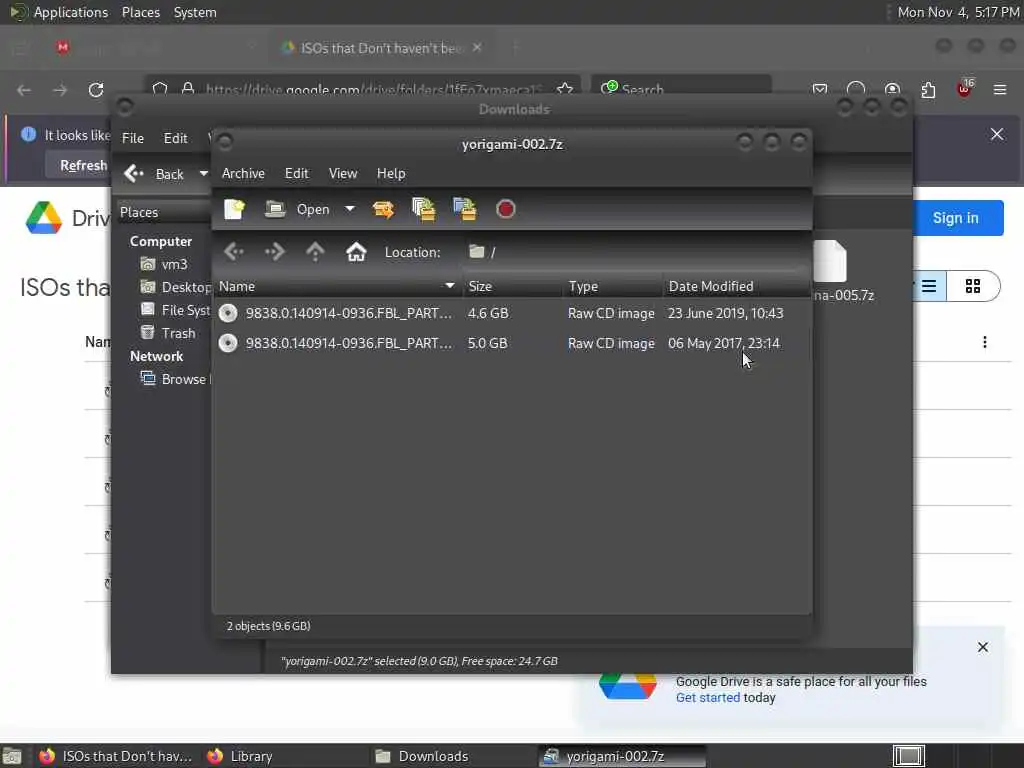Click the file icon for na-005.7z
This screenshot has height=768, width=1024.
[831, 261]
